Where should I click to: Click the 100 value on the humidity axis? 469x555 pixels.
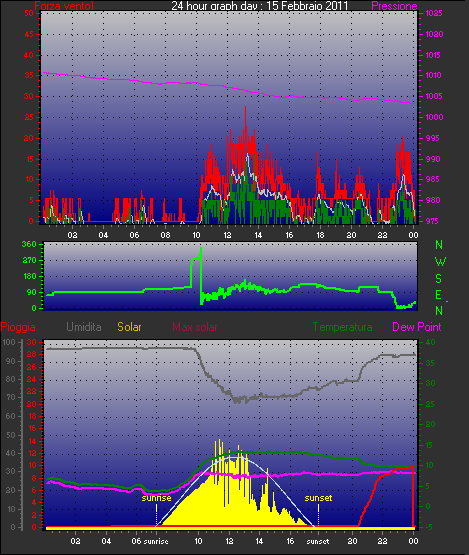click(9, 342)
